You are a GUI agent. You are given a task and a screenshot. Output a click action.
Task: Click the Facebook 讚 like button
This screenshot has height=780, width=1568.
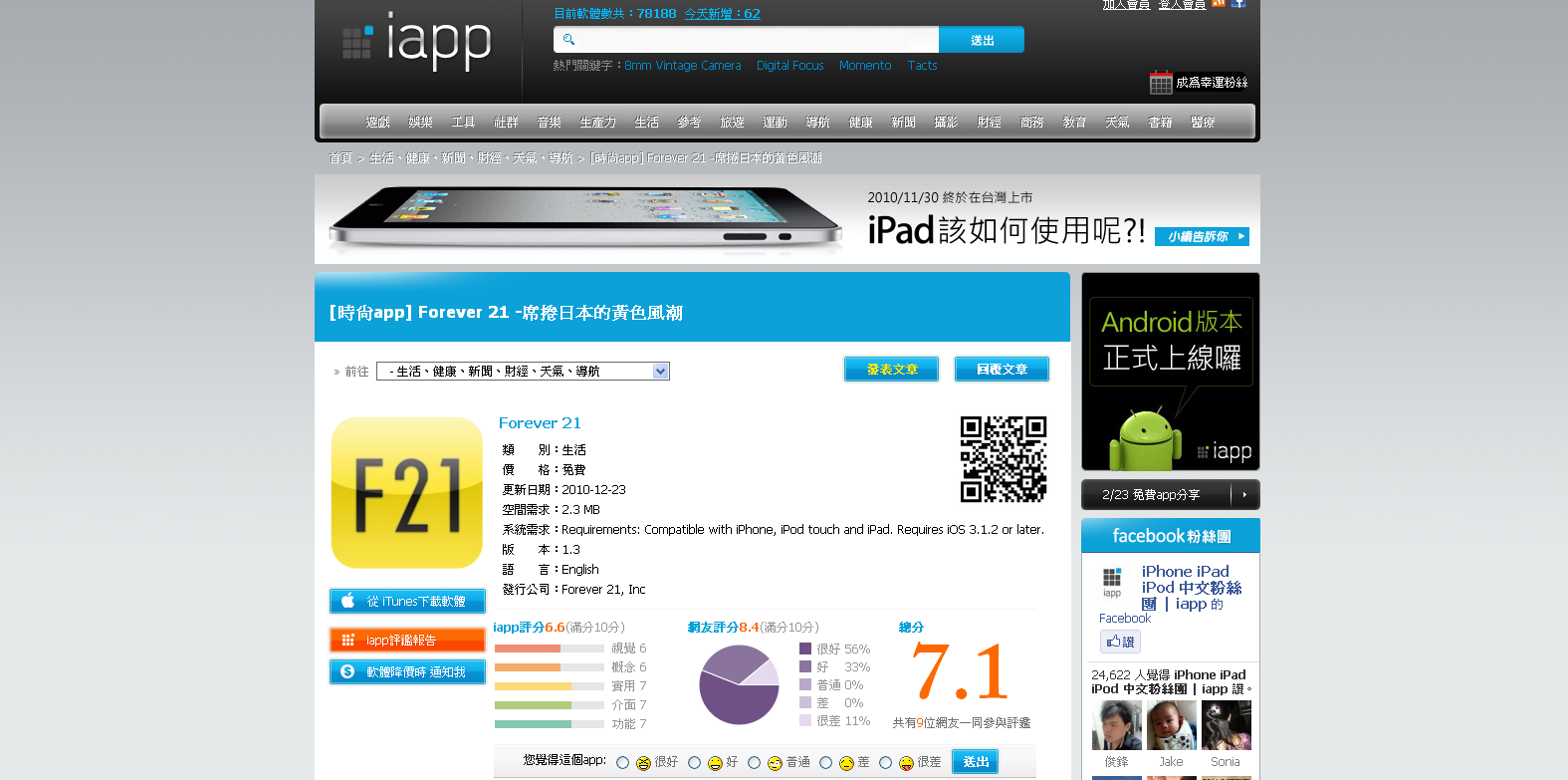click(x=1120, y=642)
